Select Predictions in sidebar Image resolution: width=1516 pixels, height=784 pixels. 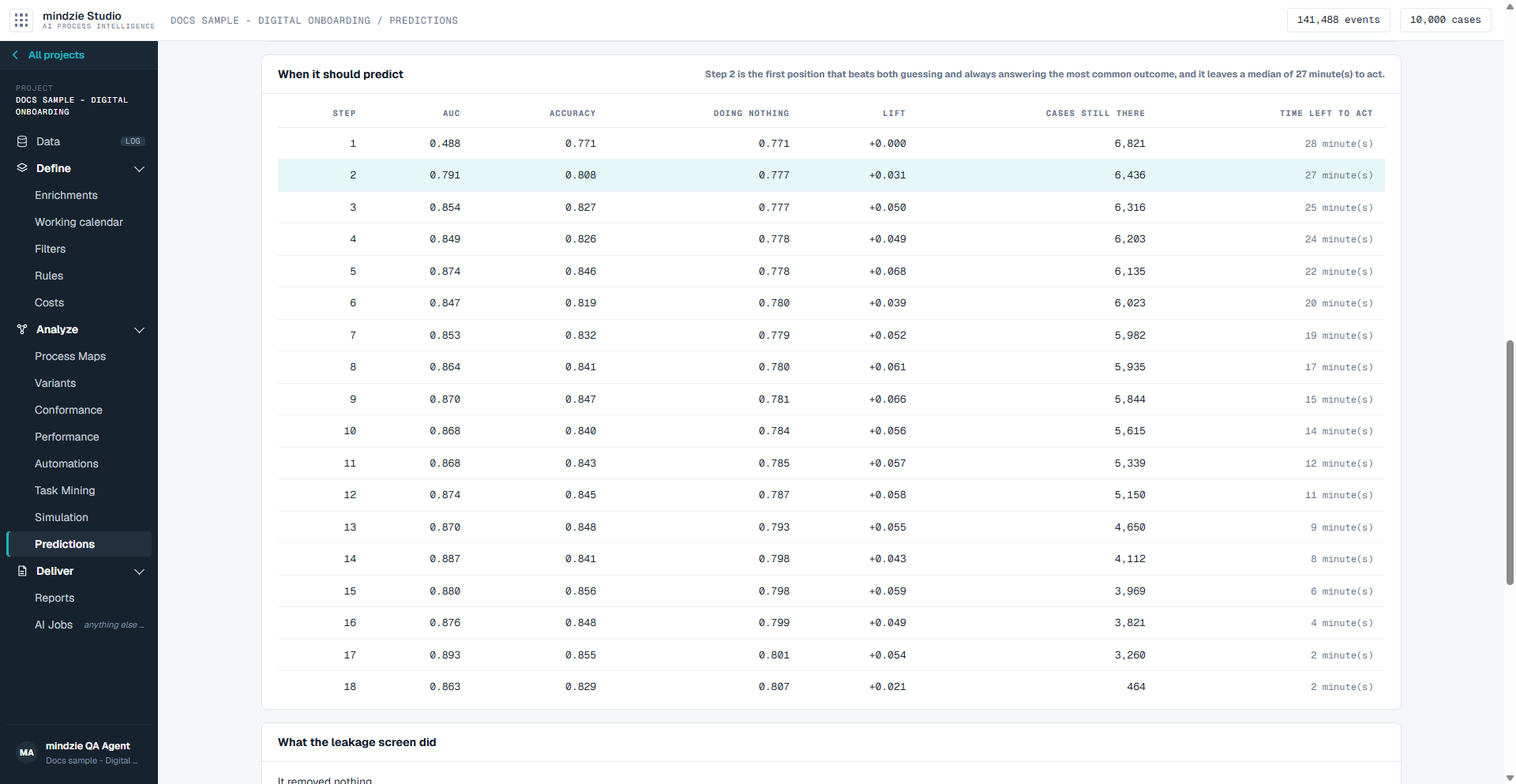tap(79, 544)
